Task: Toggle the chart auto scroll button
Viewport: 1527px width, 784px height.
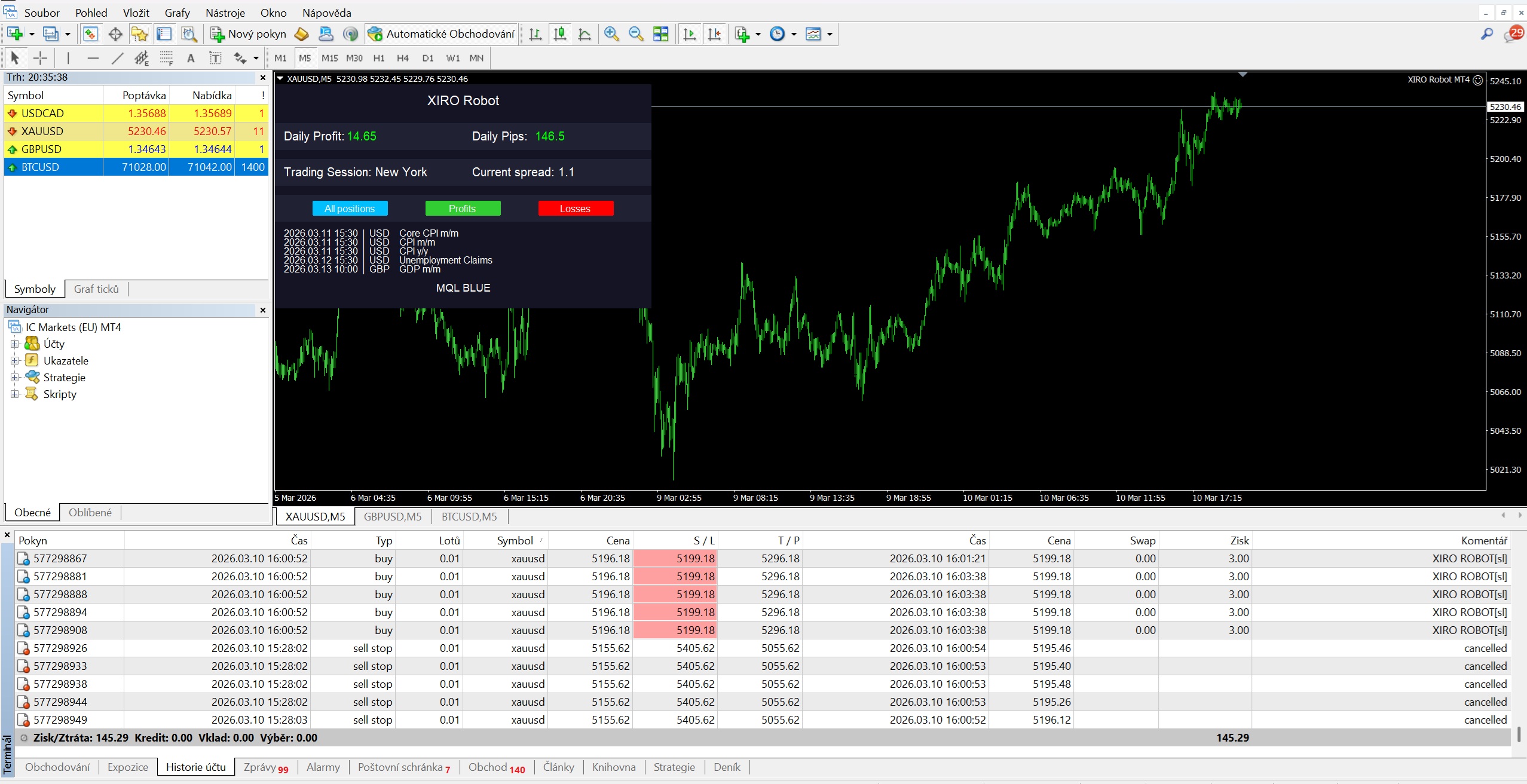Action: [x=689, y=34]
